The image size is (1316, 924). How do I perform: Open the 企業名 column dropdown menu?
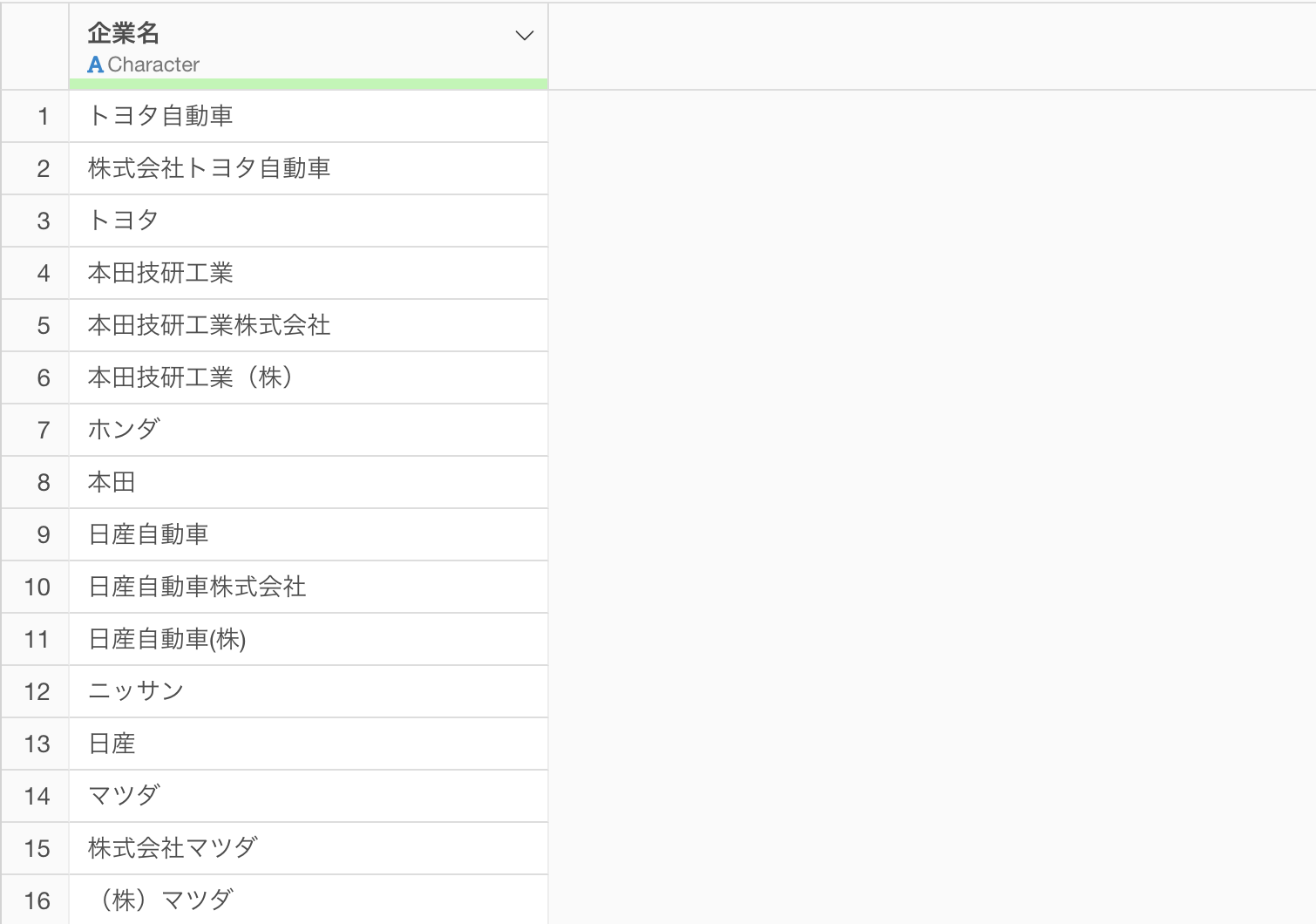pyautogui.click(x=524, y=36)
